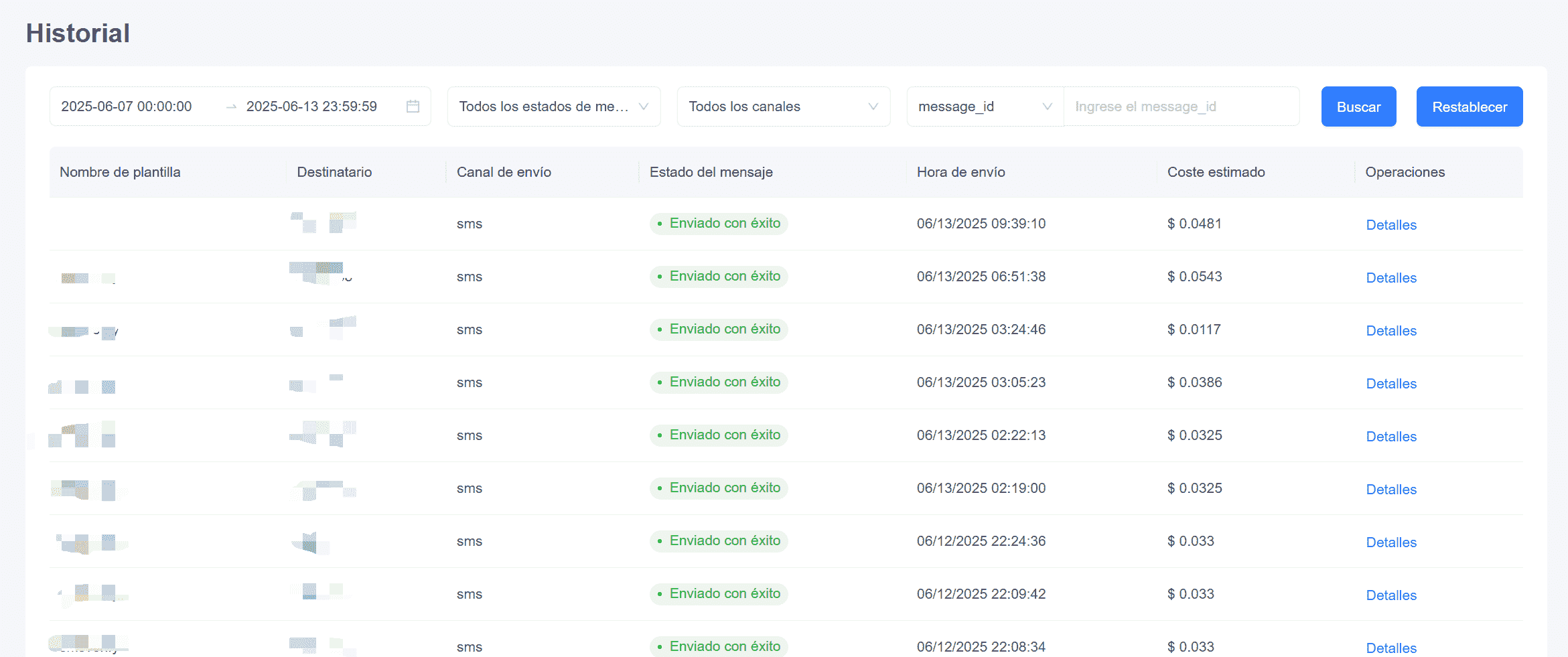Click the 'Enviado con éxito' status at 03:24:46
The height and width of the screenshot is (657, 1568).
(x=719, y=330)
